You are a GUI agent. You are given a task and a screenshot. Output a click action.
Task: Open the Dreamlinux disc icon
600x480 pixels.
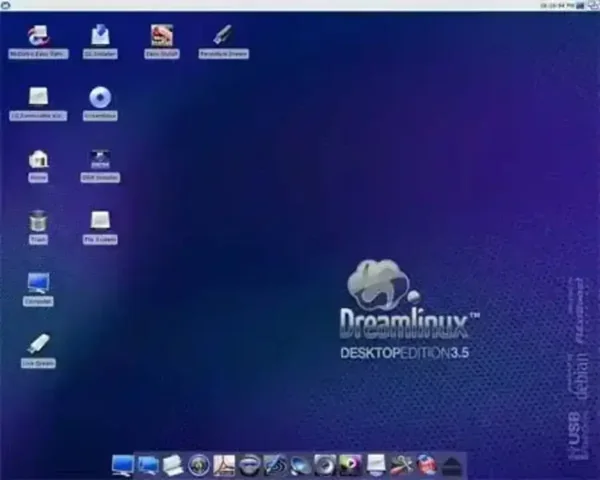tap(100, 97)
